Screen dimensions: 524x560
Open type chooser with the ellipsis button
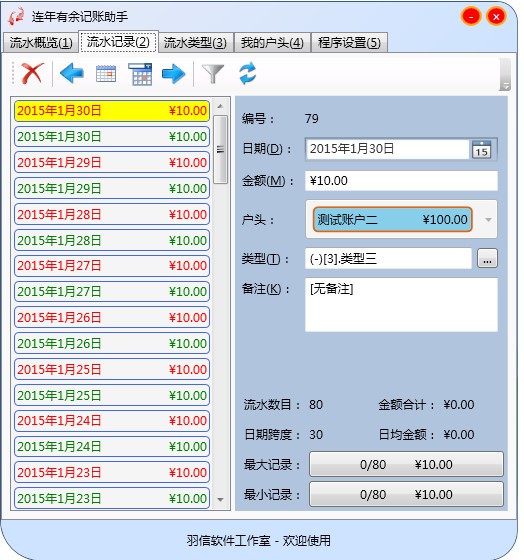tap(487, 258)
